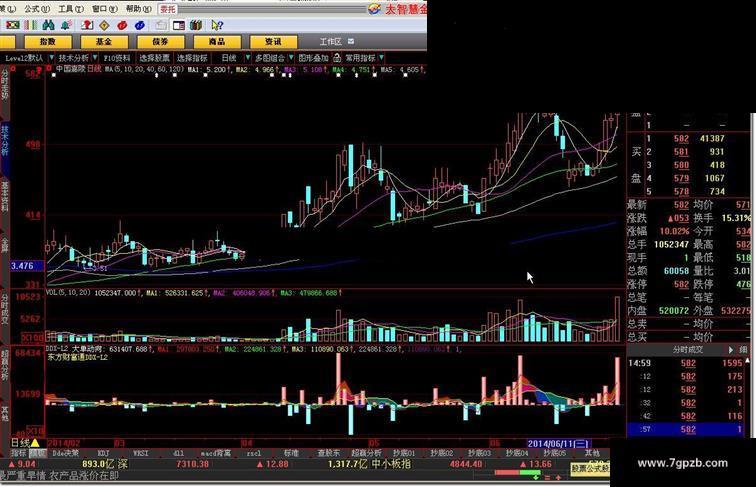Click 选择指标 in the chart toolbar

[192, 58]
